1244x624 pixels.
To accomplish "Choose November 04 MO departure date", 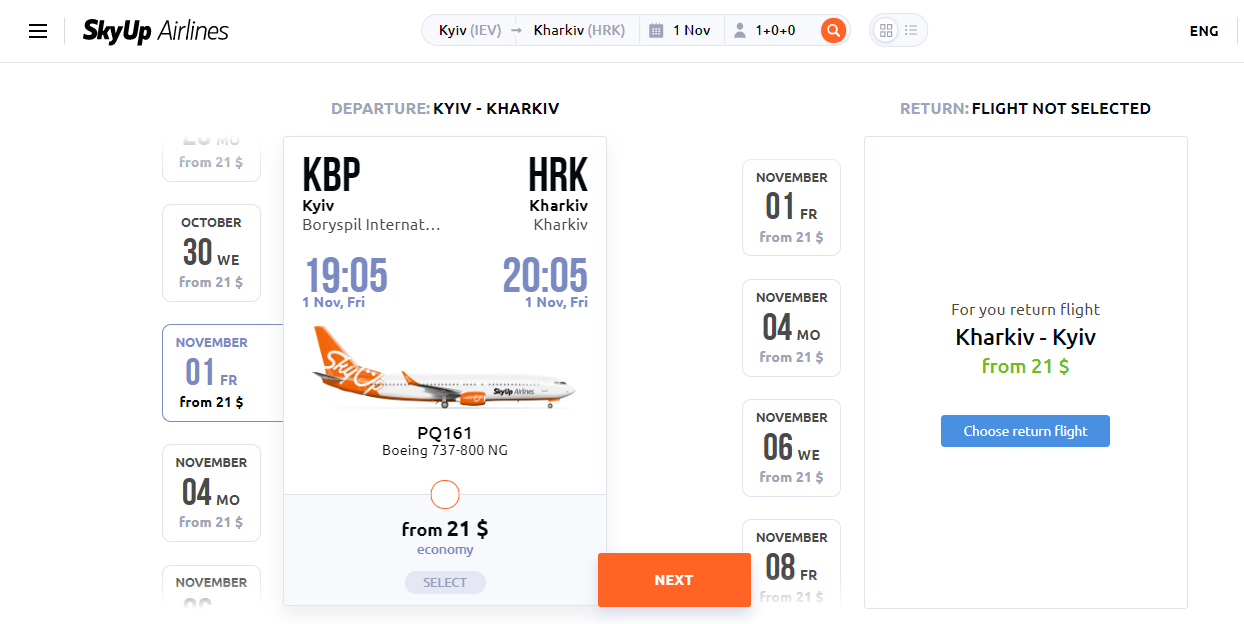I will tap(211, 493).
